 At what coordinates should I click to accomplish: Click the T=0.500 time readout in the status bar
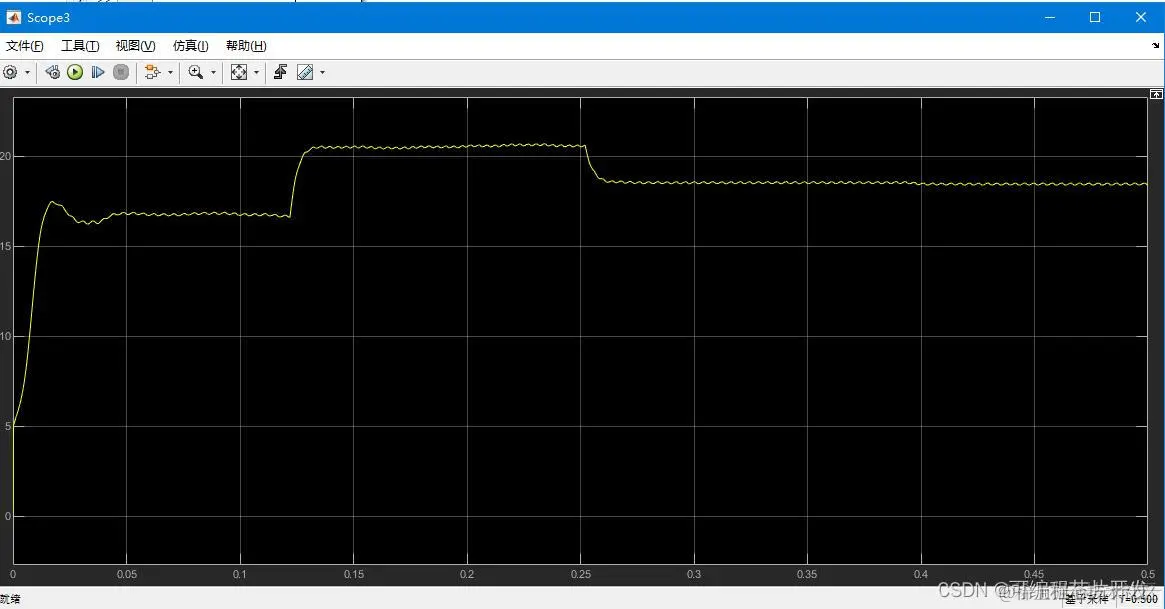(1139, 599)
